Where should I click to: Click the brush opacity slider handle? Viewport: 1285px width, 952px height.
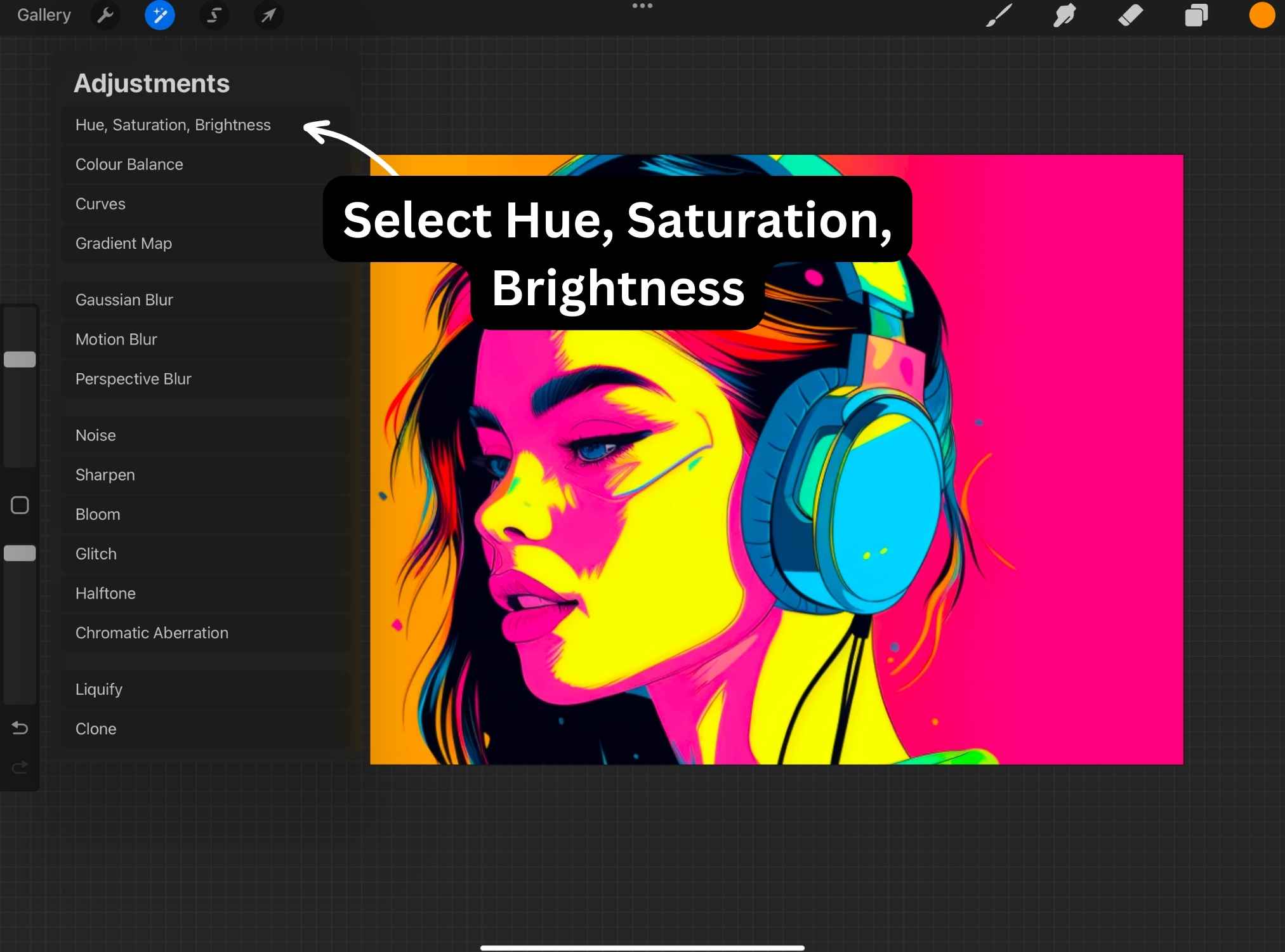(20, 553)
